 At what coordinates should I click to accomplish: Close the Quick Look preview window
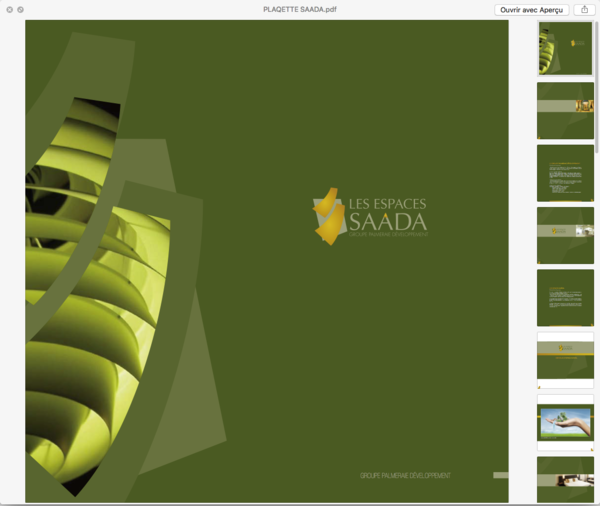point(10,10)
